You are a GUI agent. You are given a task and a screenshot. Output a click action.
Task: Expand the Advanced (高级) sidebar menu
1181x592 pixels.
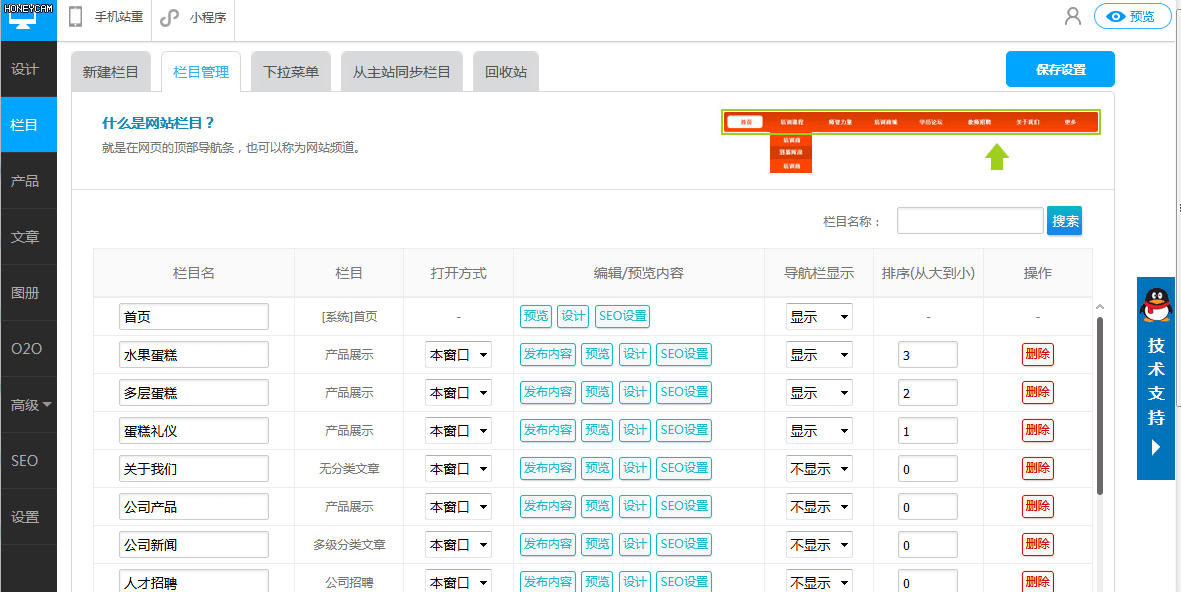pyautogui.click(x=29, y=405)
